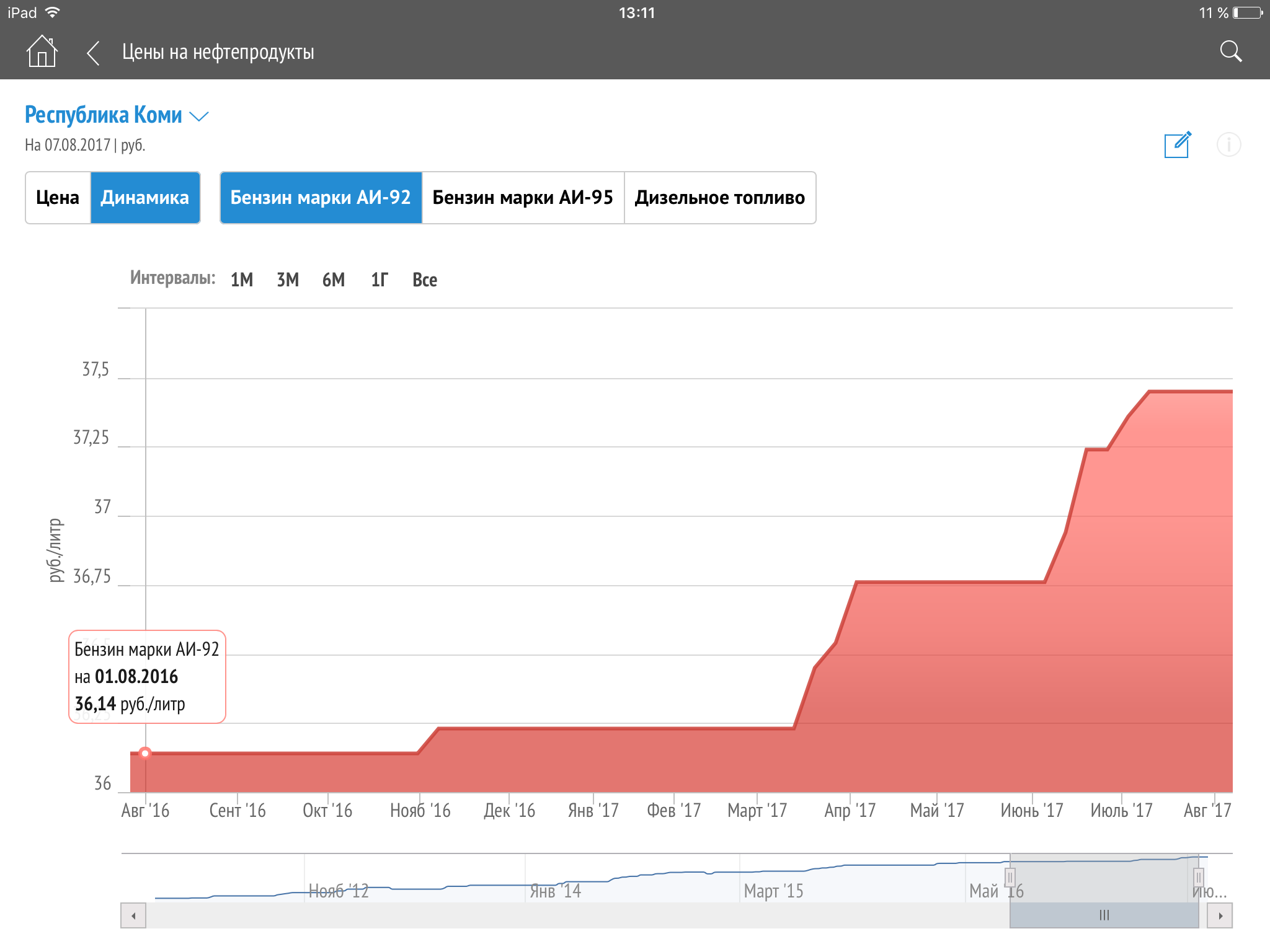This screenshot has height=952, width=1270.
Task: Click the scrollbar right arrow button
Action: point(1220,915)
